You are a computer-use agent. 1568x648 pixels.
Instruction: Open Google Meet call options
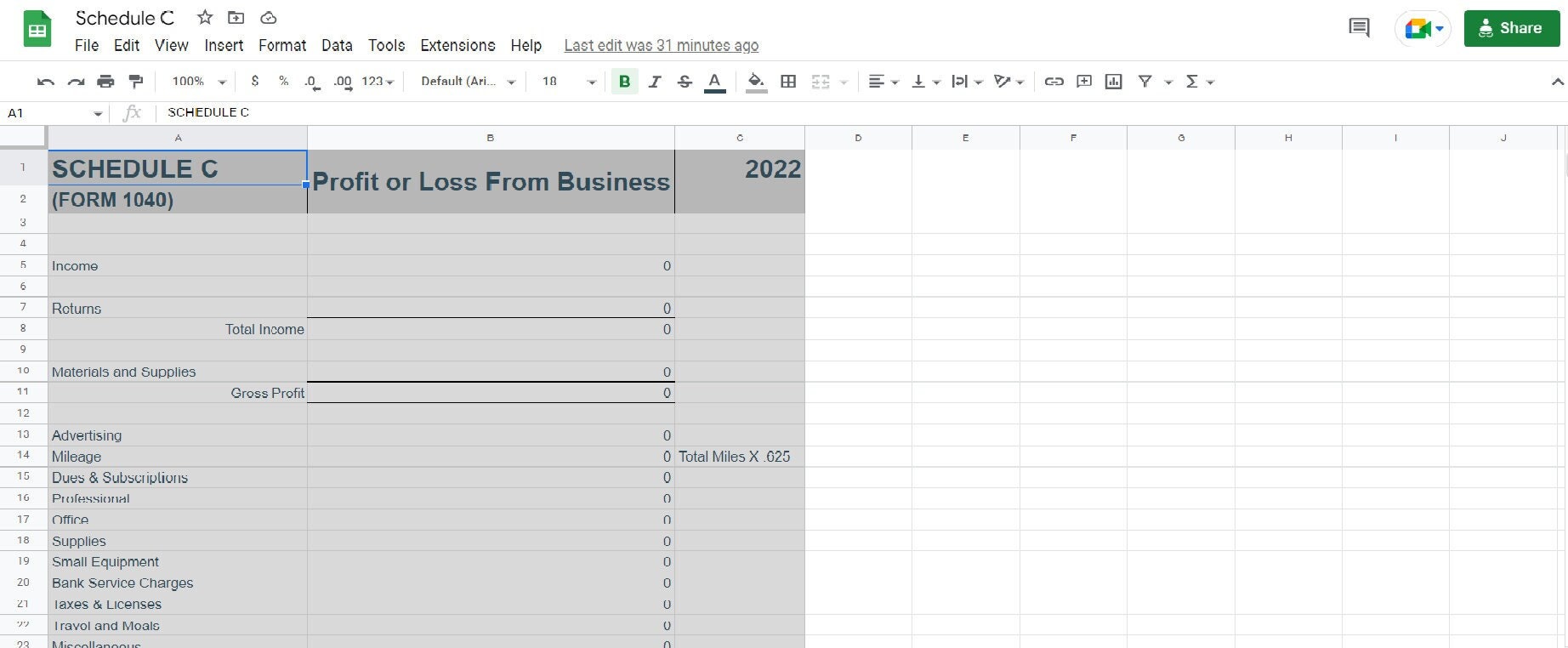tap(1423, 29)
